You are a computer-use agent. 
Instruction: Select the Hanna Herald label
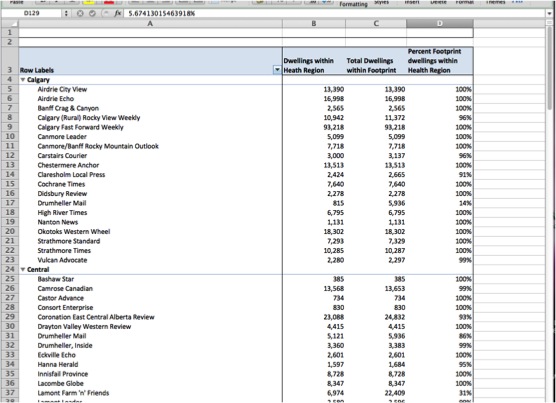point(58,364)
